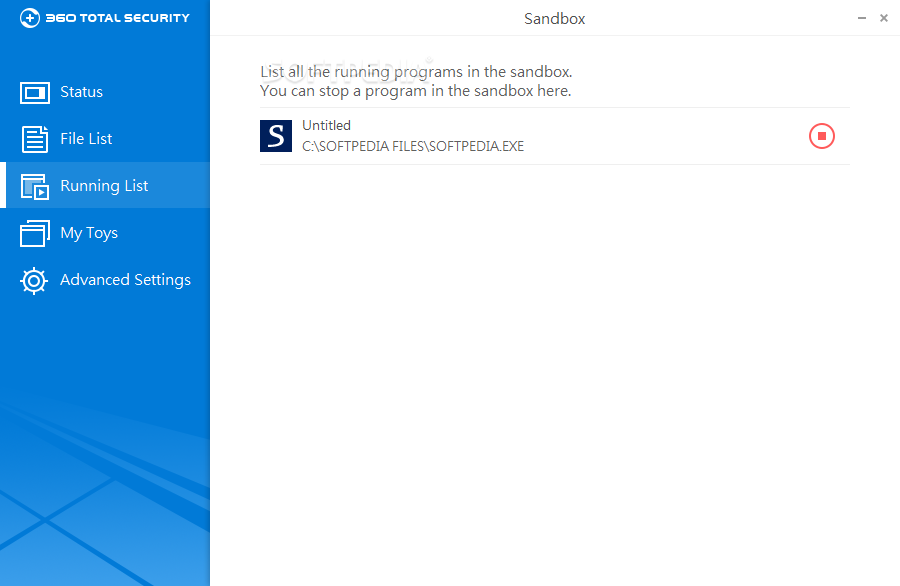The width and height of the screenshot is (900, 586).
Task: Close the Sandbox window
Action: click(x=884, y=18)
